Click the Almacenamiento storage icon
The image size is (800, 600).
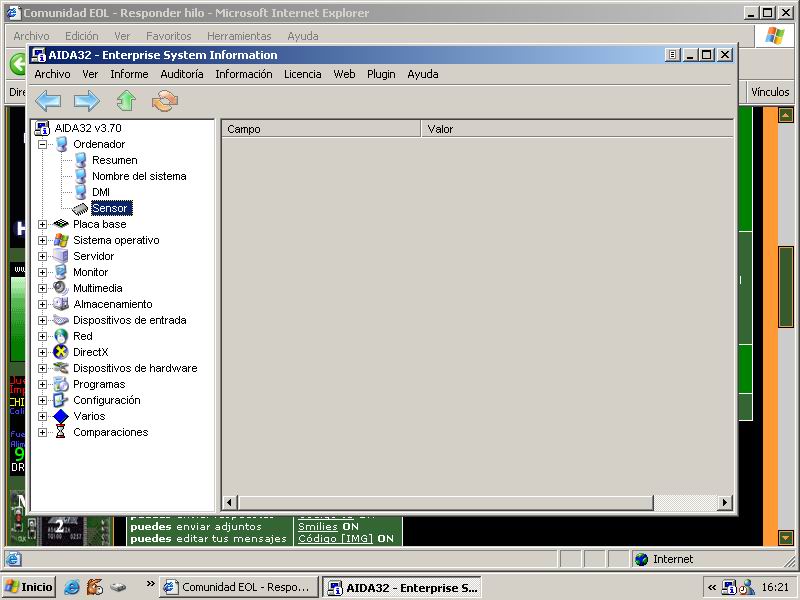pos(61,304)
